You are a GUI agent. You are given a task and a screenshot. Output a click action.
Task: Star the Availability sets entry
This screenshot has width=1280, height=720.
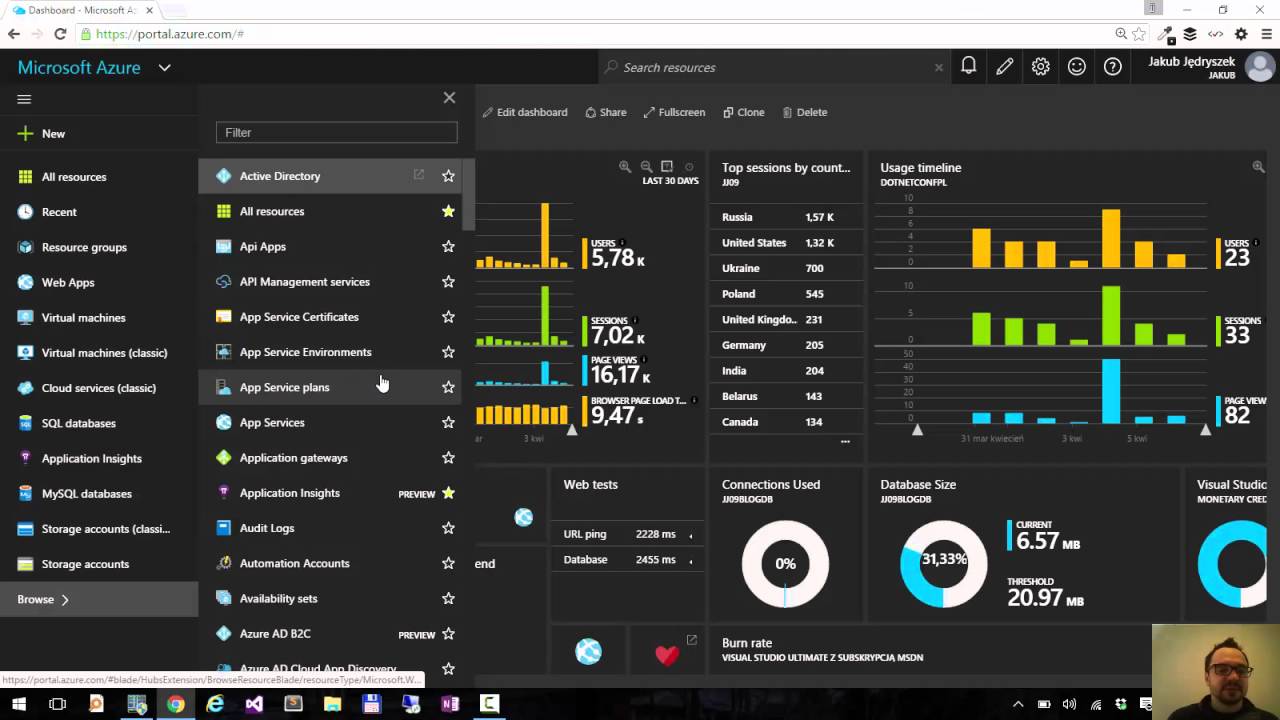pyautogui.click(x=448, y=598)
